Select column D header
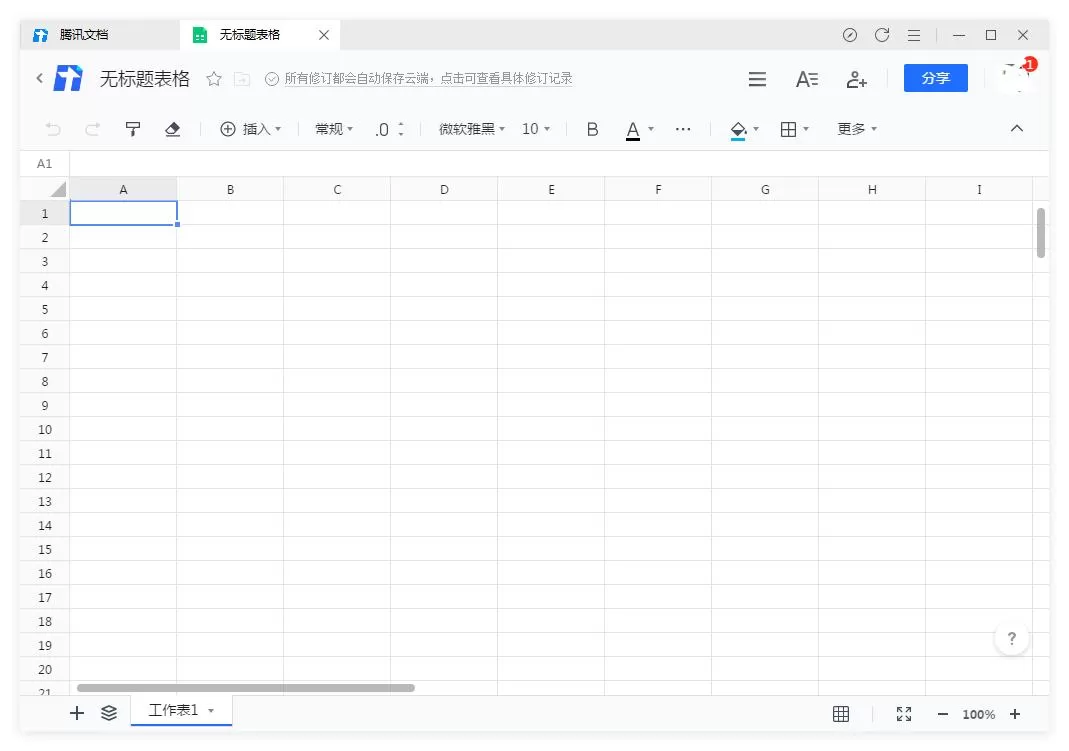This screenshot has height=751, width=1069. (x=445, y=189)
